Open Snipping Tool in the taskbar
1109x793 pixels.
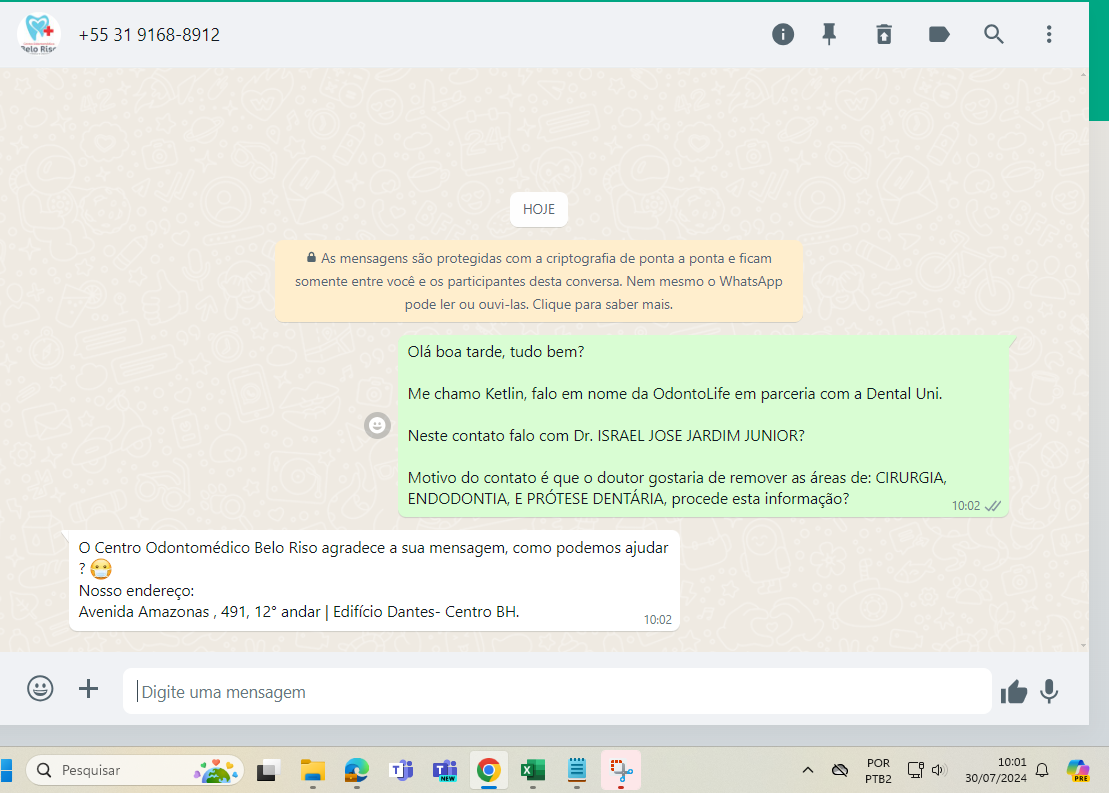tap(621, 770)
